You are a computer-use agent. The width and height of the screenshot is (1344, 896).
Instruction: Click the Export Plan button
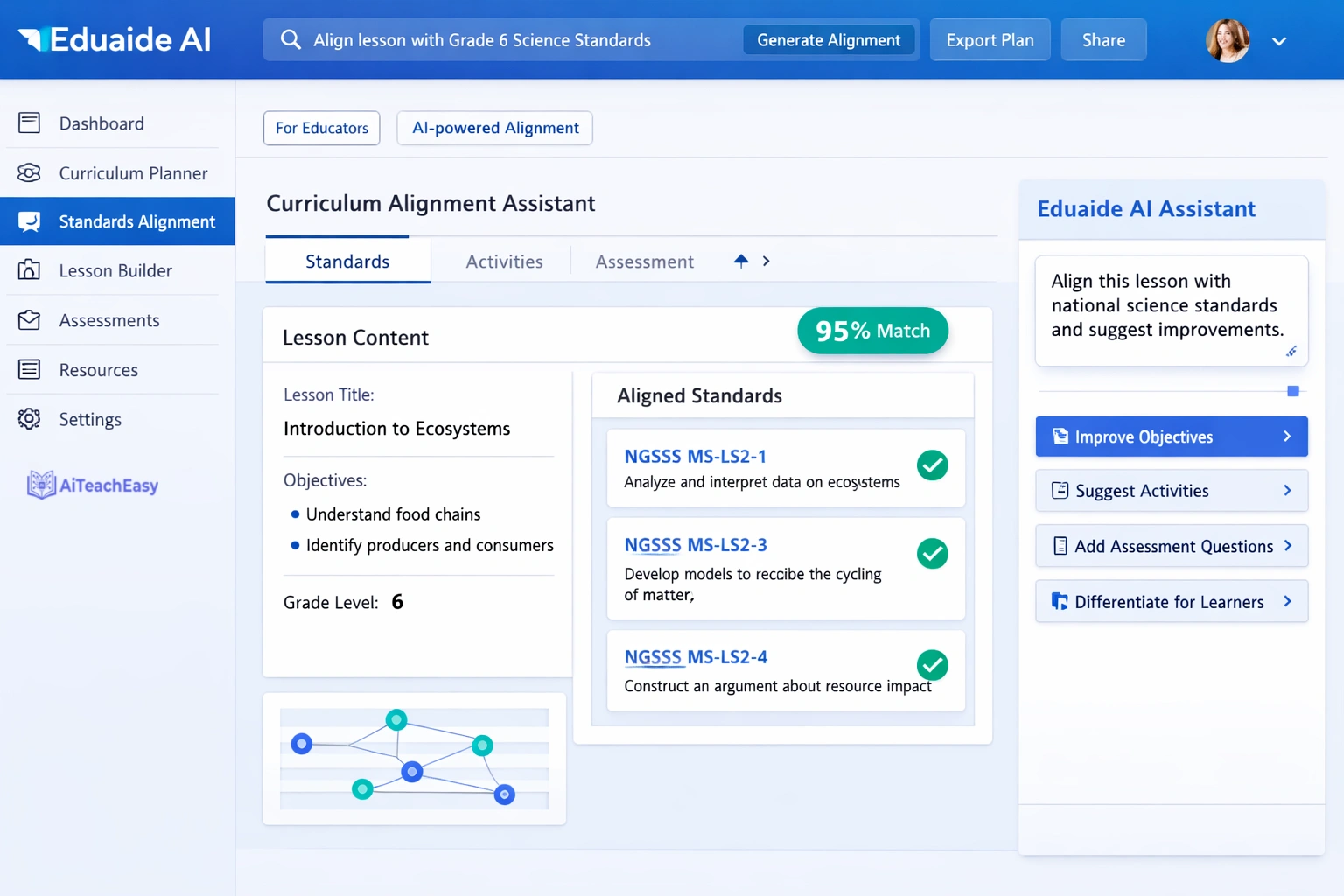[990, 39]
